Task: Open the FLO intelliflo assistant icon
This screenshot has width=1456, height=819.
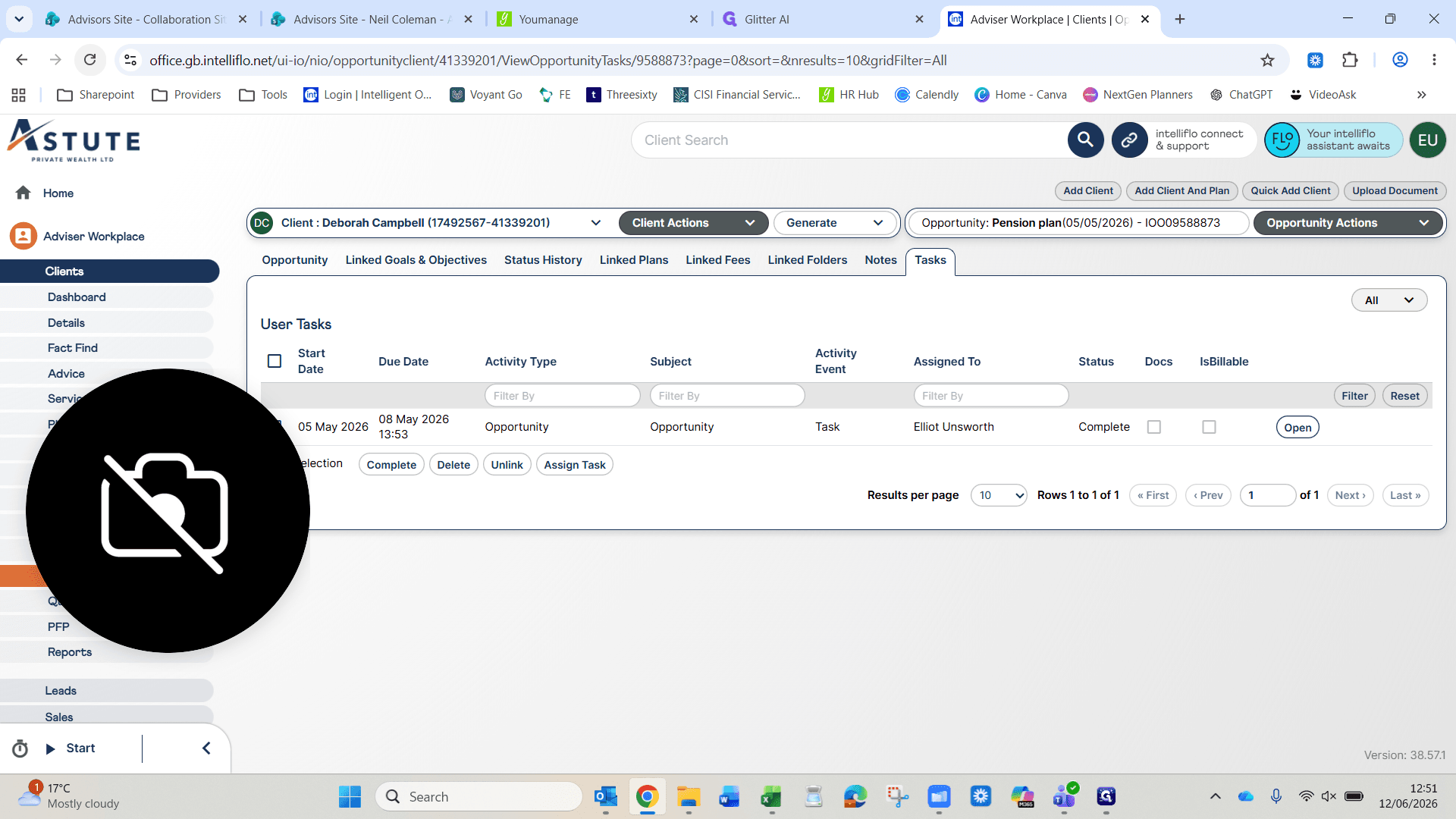Action: [1282, 140]
